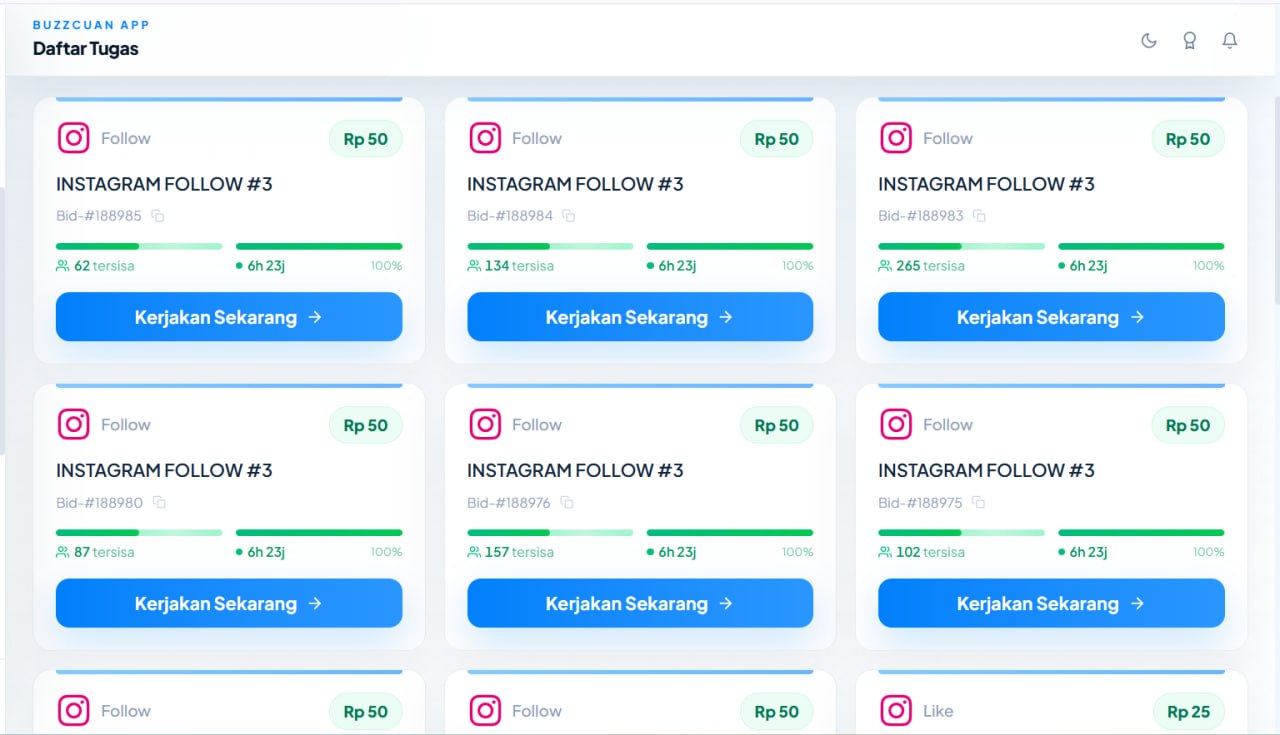Screen dimensions: 1280x735
Task: Start task Bid-#188983 with Kerjakan Sekarang
Action: [x=1051, y=317]
